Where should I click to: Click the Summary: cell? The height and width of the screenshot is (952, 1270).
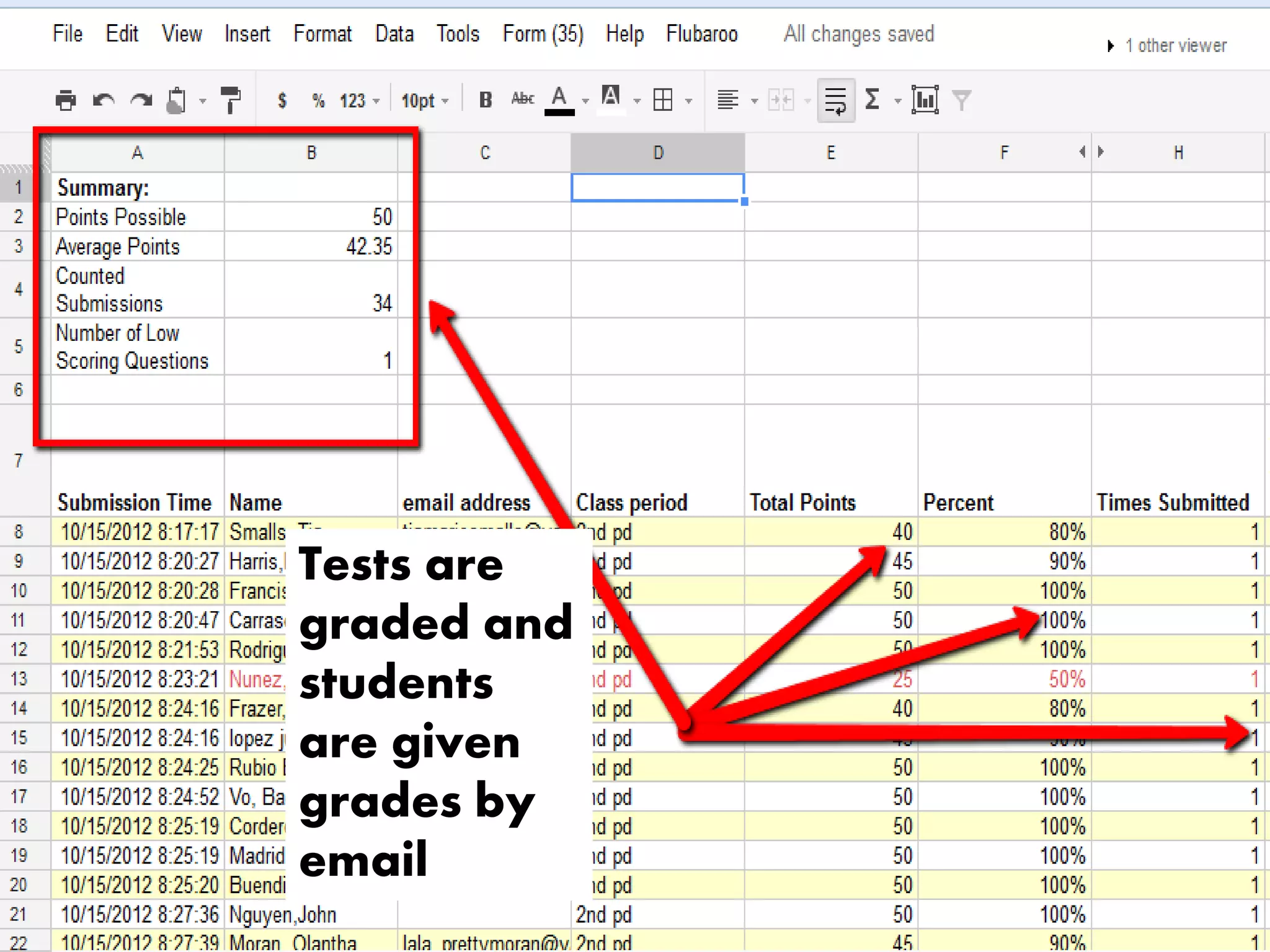tap(138, 187)
